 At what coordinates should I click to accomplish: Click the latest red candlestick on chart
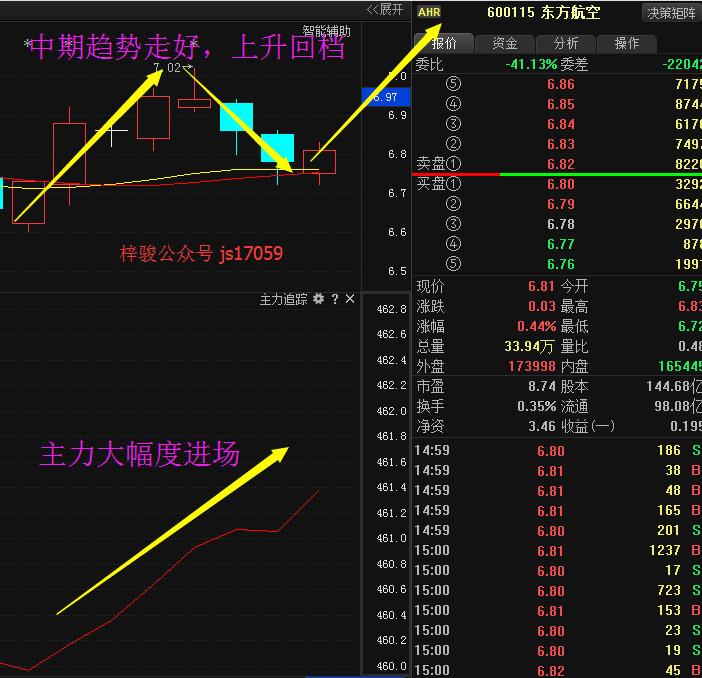point(319,162)
